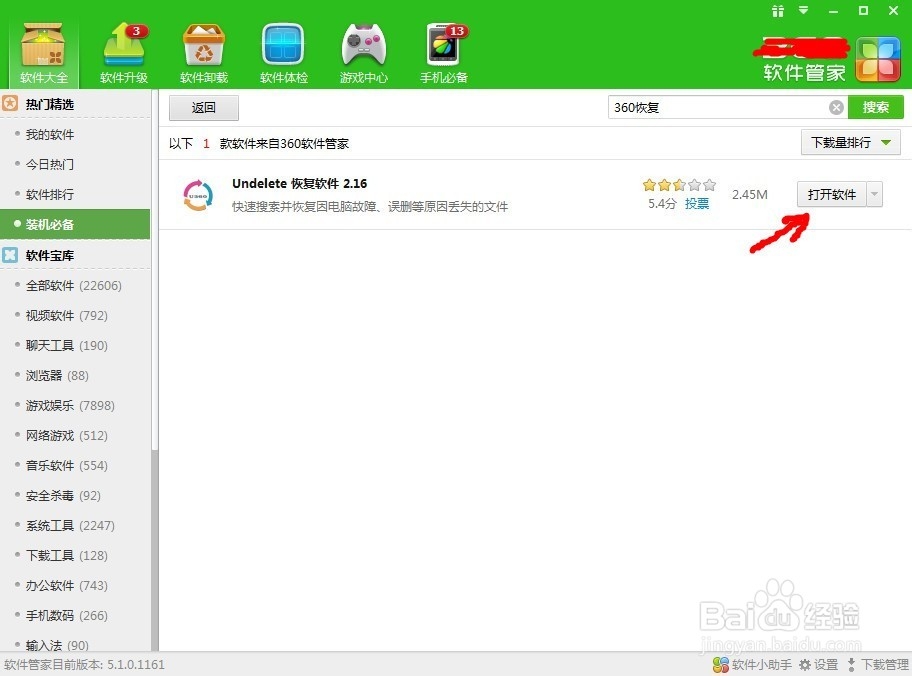Rate Undelete with the fourth star

click(693, 185)
